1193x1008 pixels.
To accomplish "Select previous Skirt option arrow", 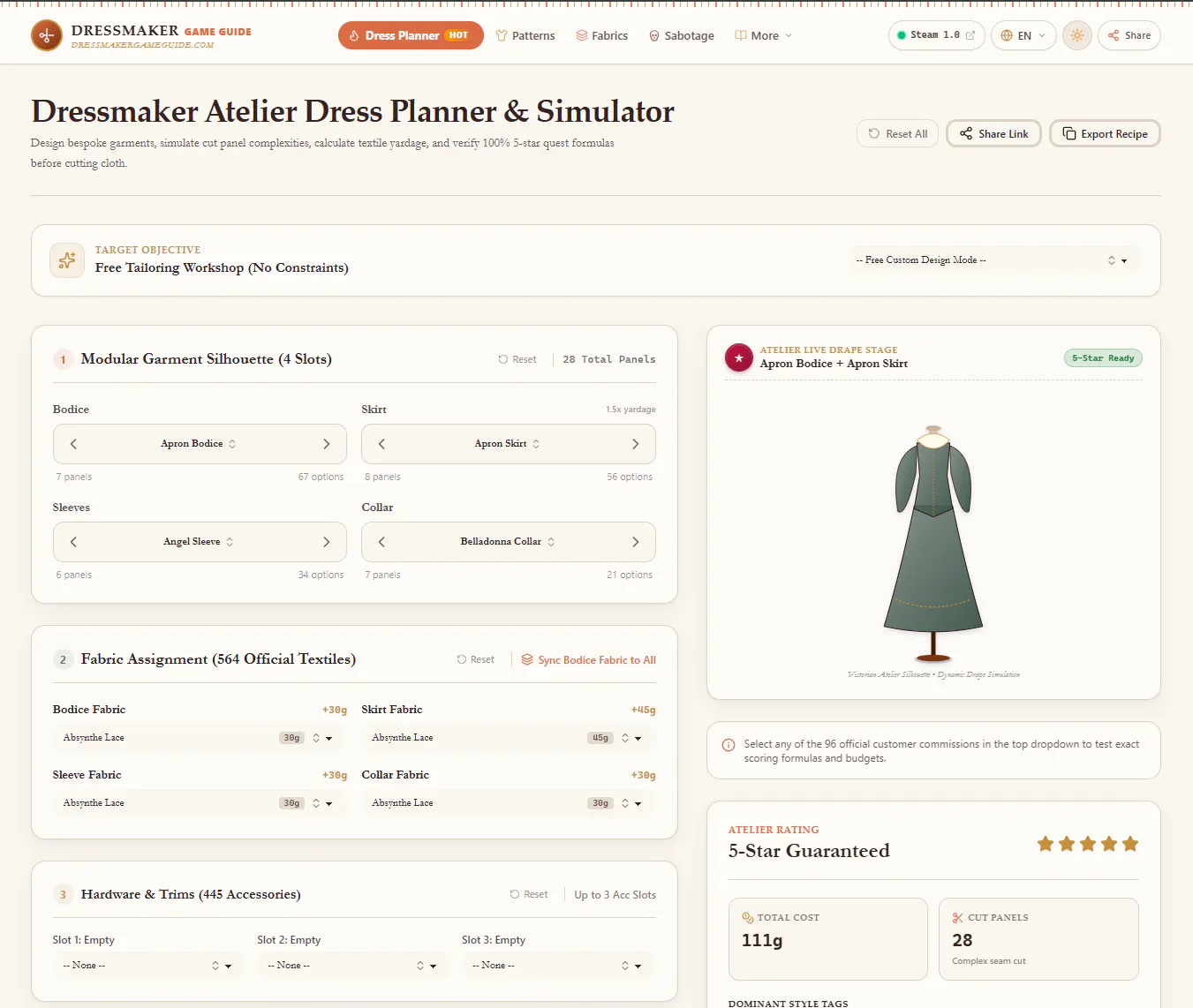I will coord(381,444).
